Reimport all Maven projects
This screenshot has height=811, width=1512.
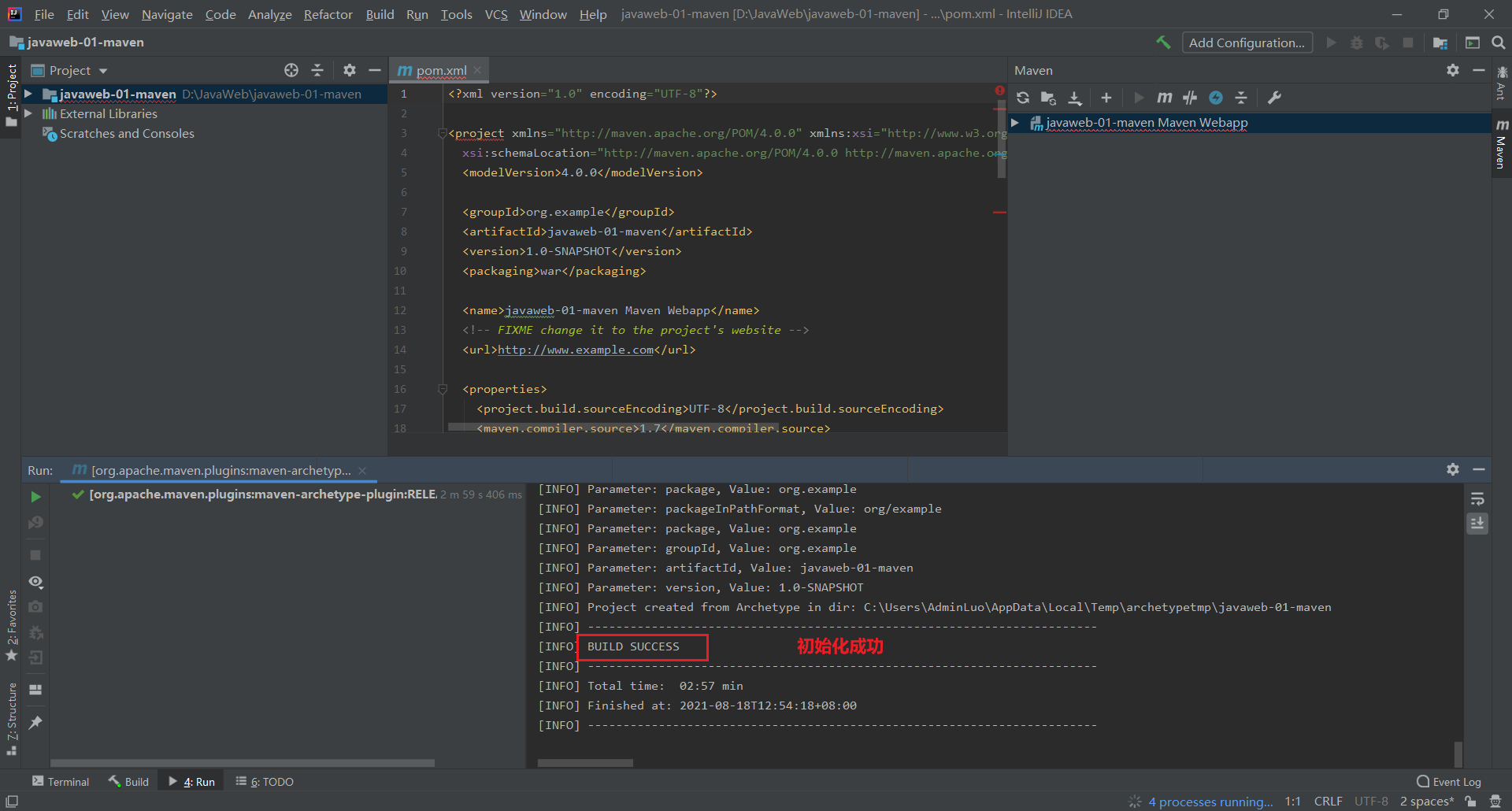pos(1023,98)
